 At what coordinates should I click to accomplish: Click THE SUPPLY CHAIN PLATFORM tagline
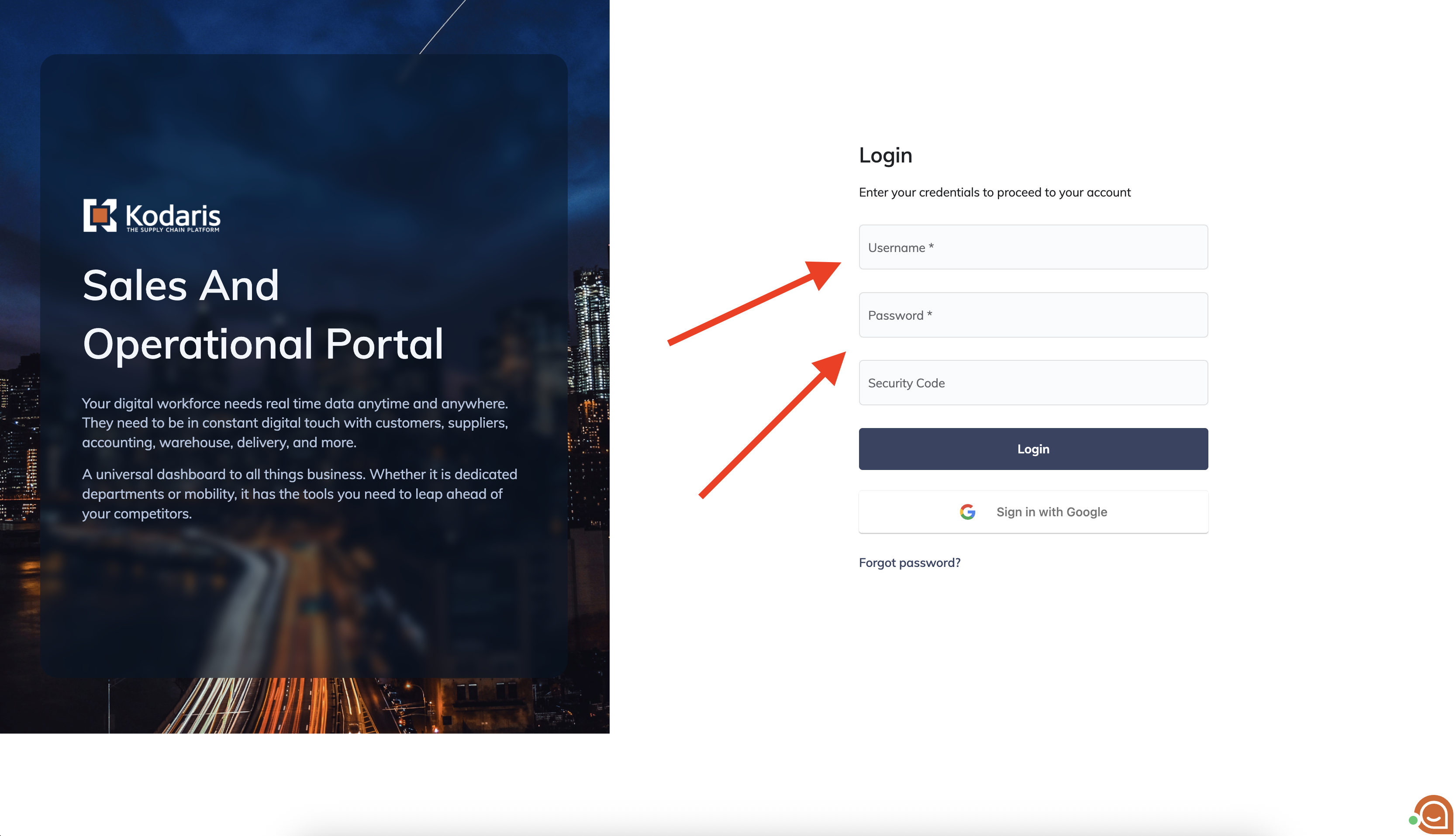click(173, 230)
